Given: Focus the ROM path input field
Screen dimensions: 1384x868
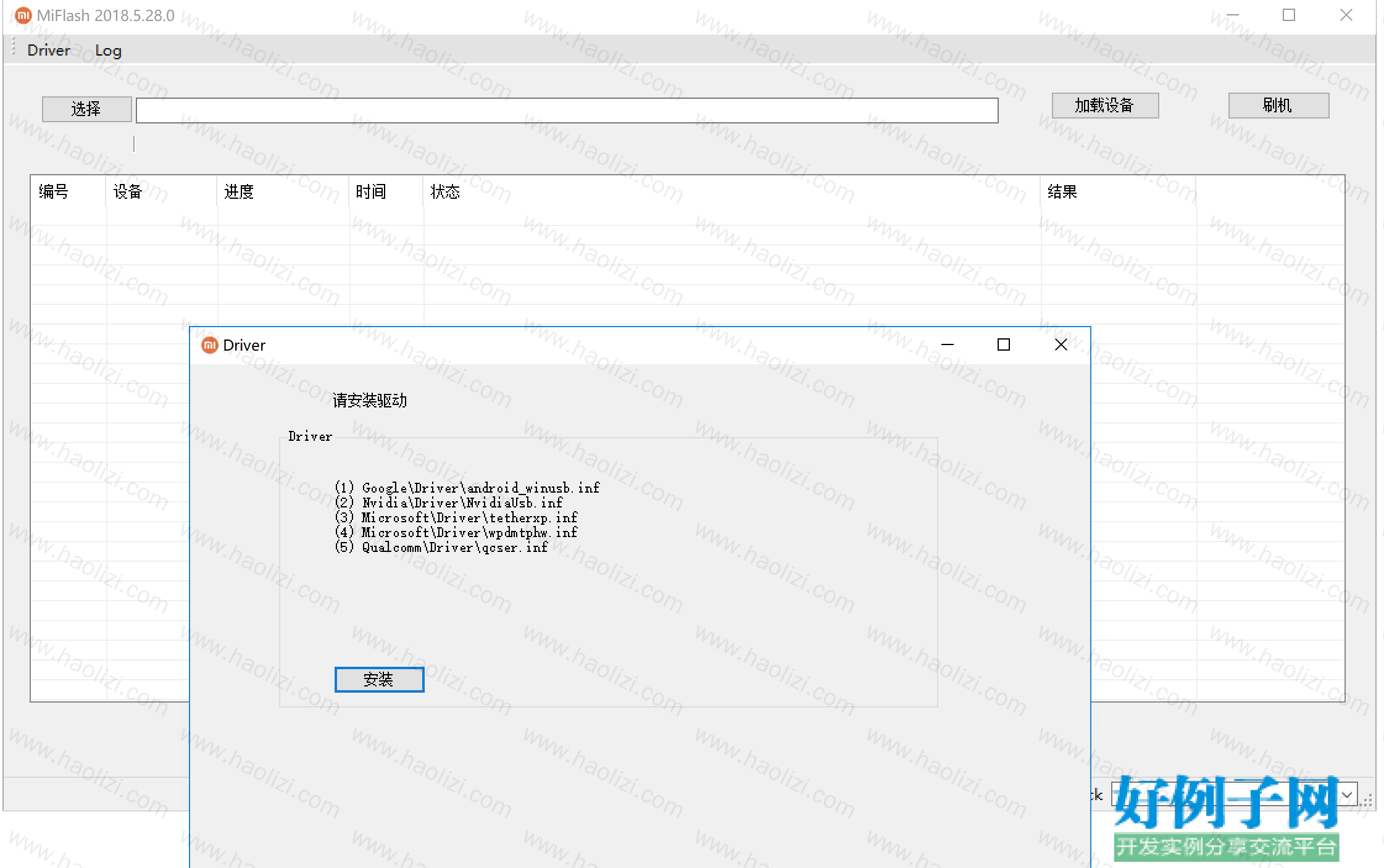Looking at the screenshot, I should [x=567, y=111].
